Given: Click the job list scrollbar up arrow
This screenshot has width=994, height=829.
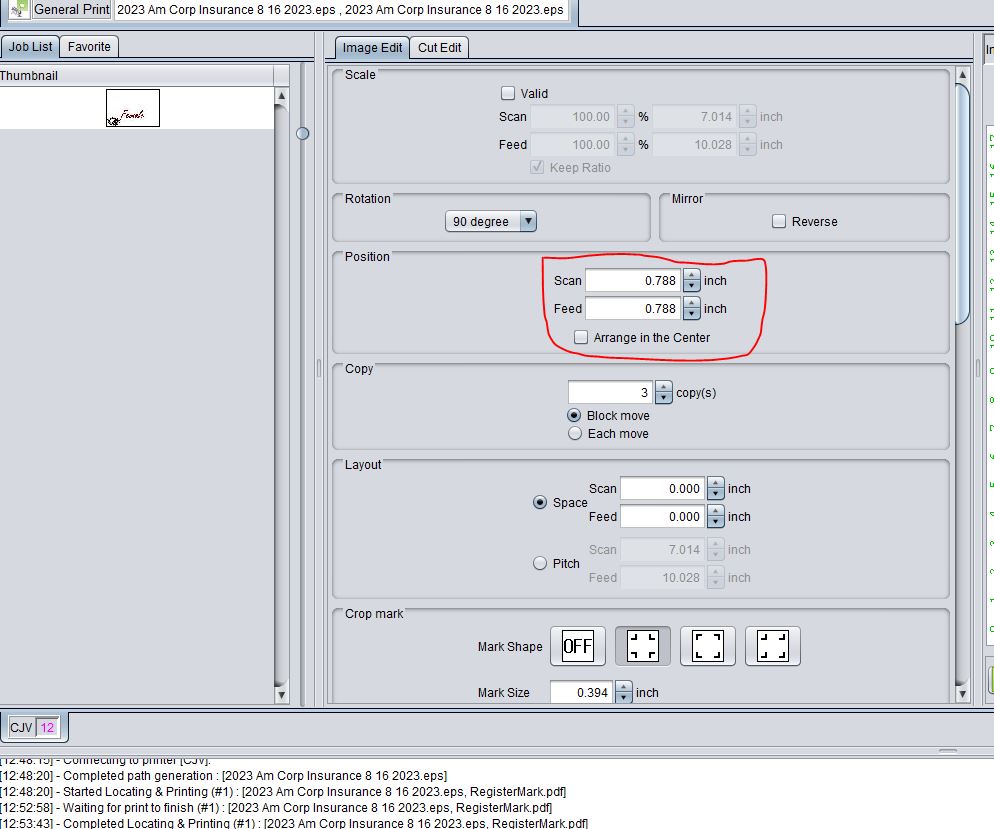Looking at the screenshot, I should click(x=281, y=96).
